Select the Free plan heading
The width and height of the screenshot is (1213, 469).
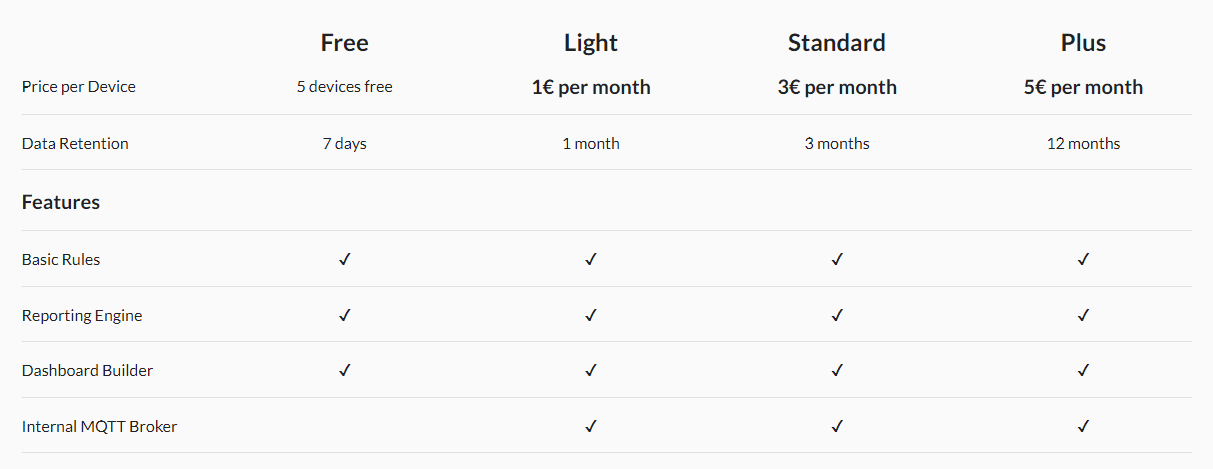[x=345, y=43]
